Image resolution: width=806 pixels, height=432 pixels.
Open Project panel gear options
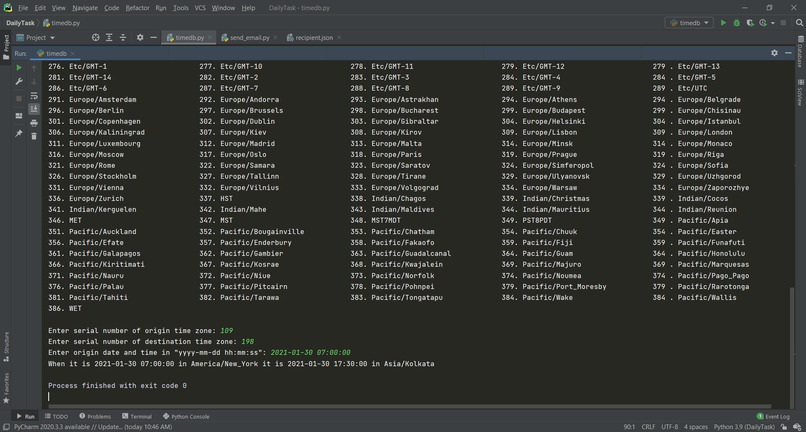coord(140,38)
